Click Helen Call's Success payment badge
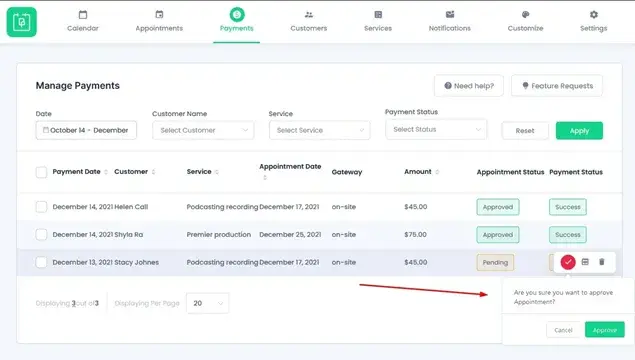The height and width of the screenshot is (360, 635). click(x=568, y=207)
